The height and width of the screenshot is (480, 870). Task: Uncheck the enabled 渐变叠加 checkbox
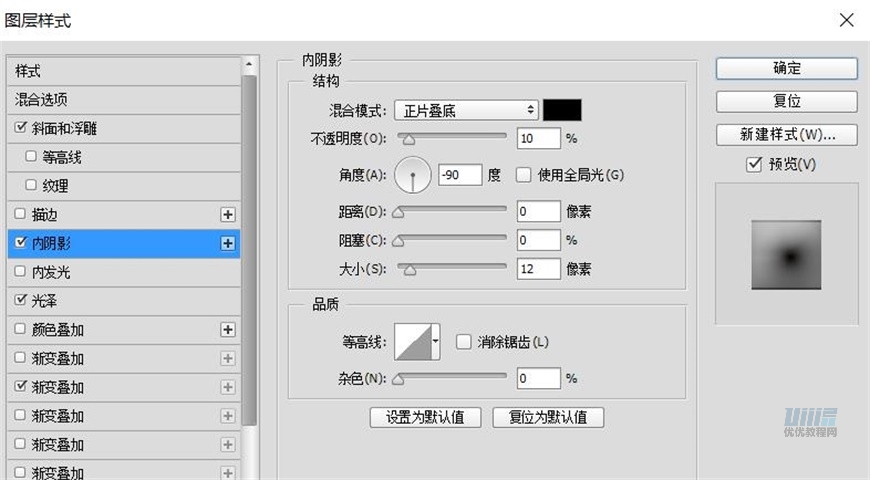tap(21, 386)
